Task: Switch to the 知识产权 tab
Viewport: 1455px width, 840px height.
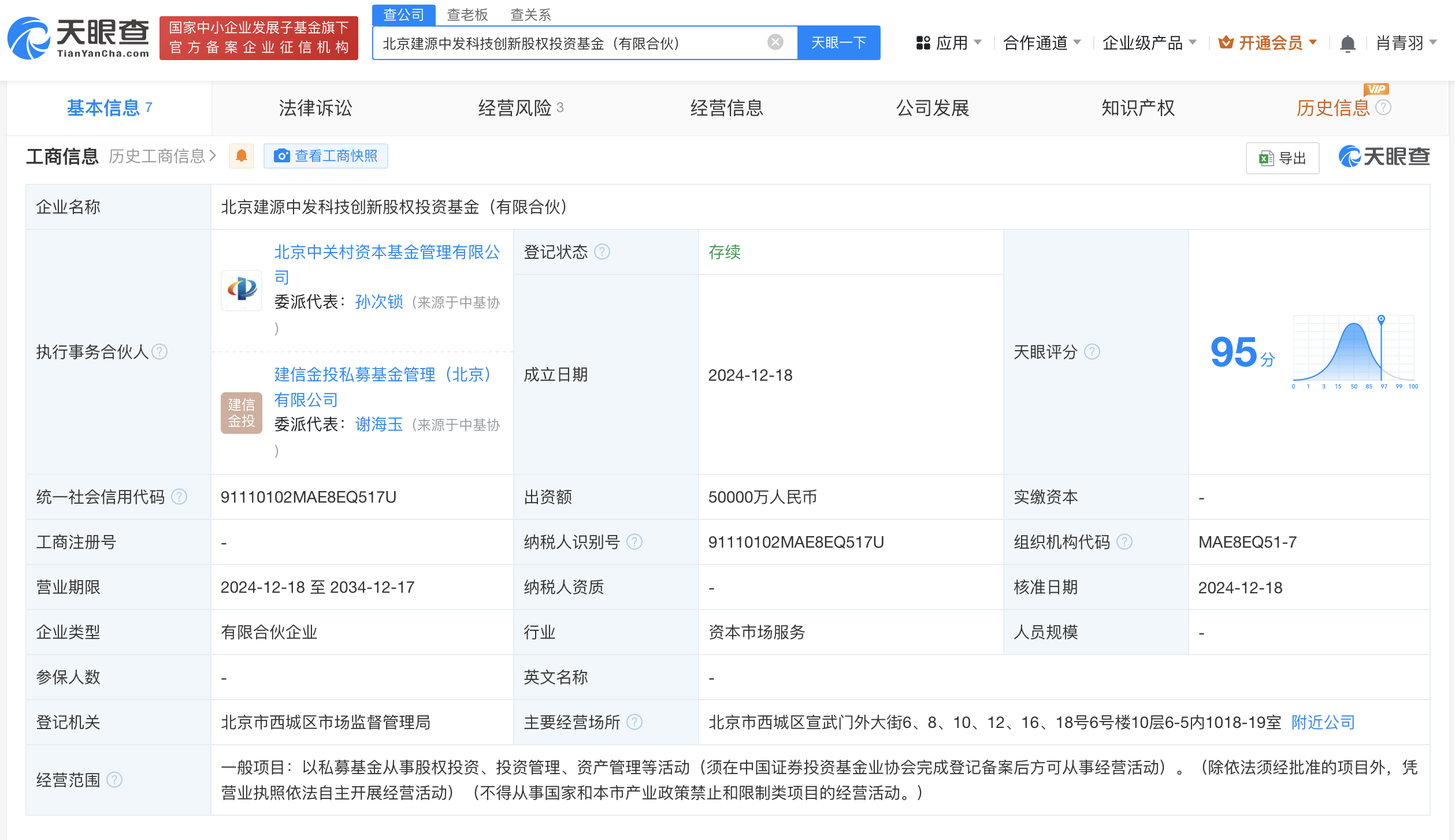Action: click(1137, 108)
